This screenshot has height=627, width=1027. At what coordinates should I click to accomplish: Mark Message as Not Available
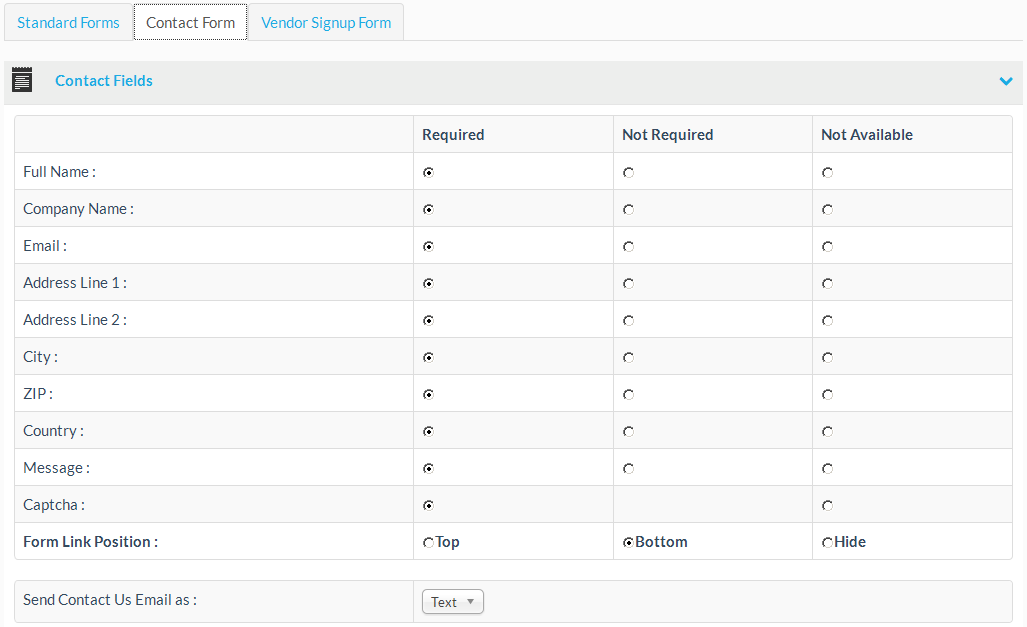[827, 469]
